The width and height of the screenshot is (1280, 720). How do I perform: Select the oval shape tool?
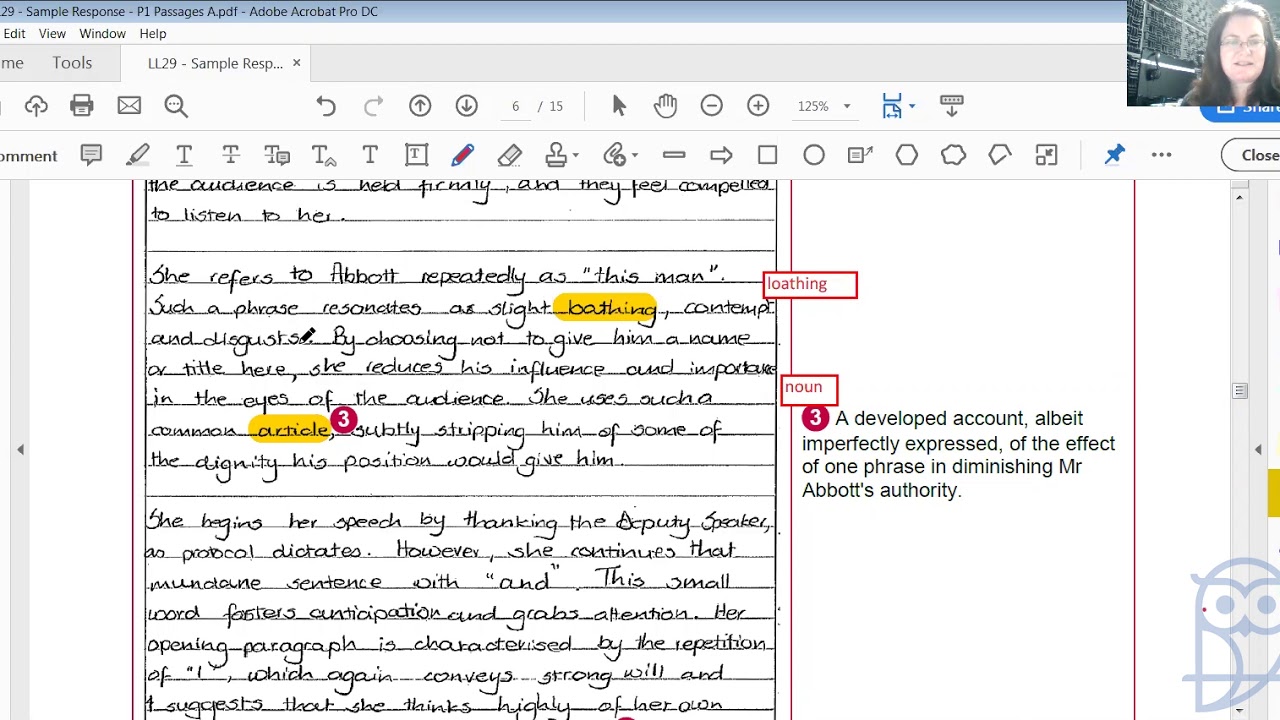pyautogui.click(x=814, y=155)
